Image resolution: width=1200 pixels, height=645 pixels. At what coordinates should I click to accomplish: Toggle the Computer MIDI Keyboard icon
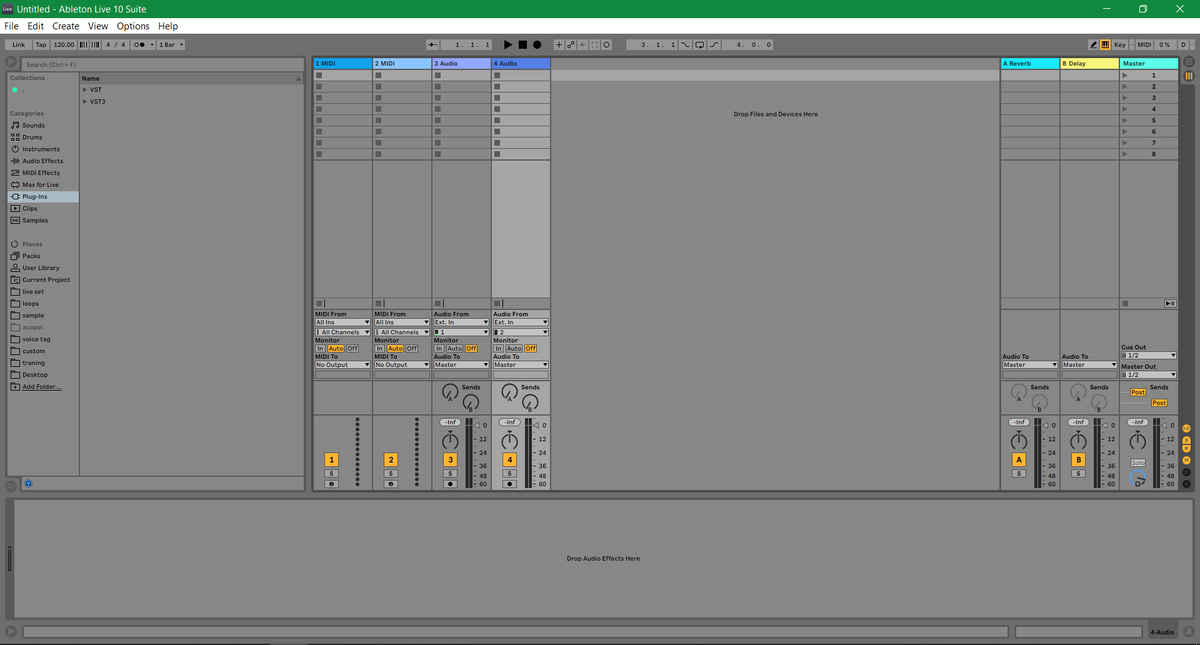[x=1105, y=45]
